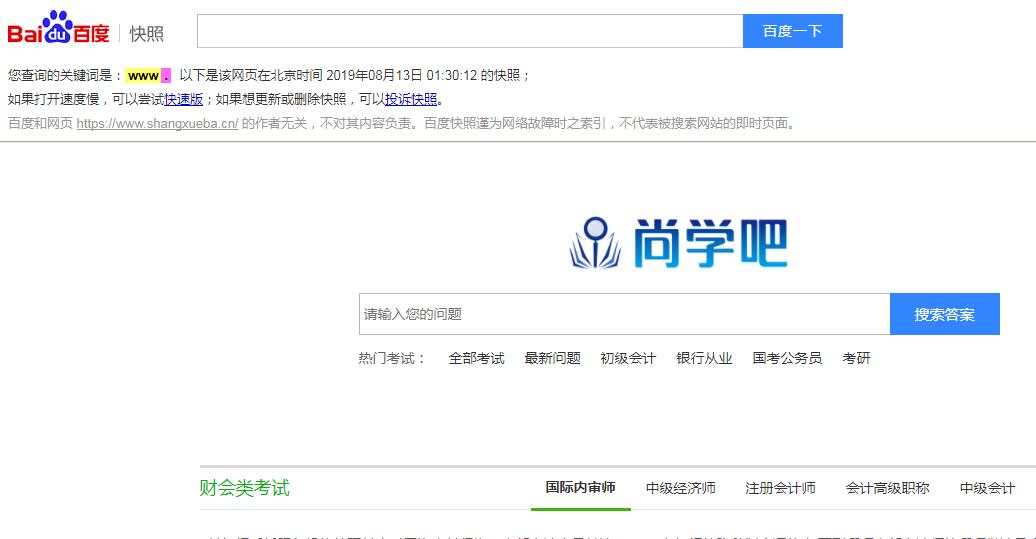
Task: Click the 尚学吧 site logo
Action: click(679, 243)
